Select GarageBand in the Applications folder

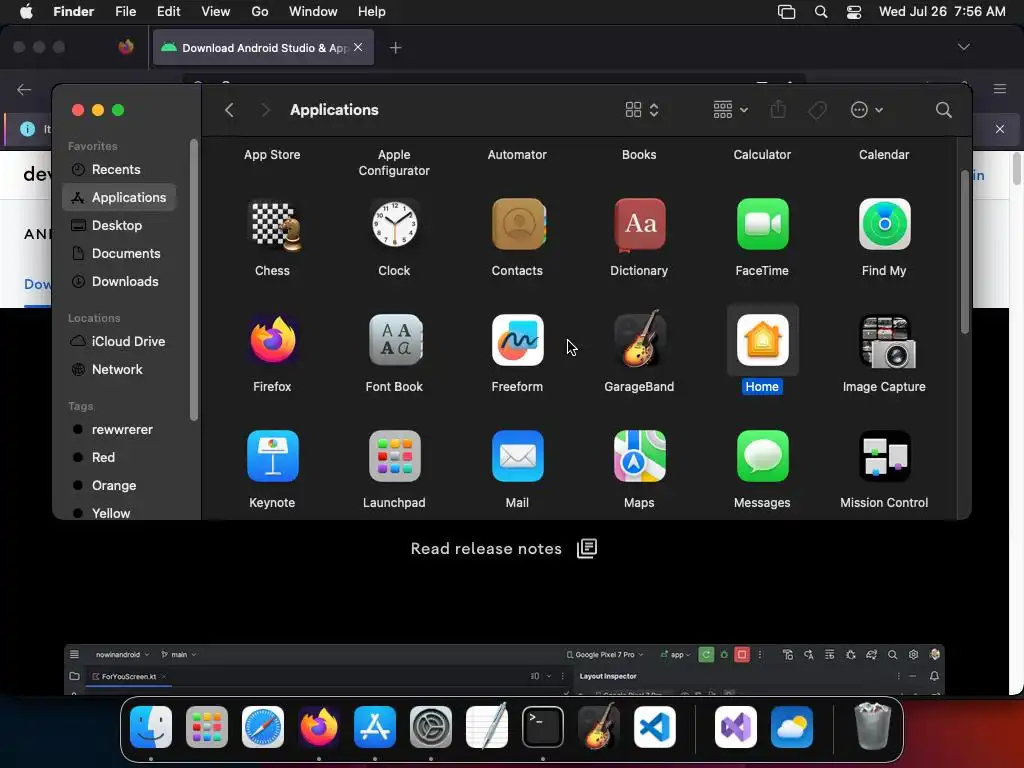640,338
